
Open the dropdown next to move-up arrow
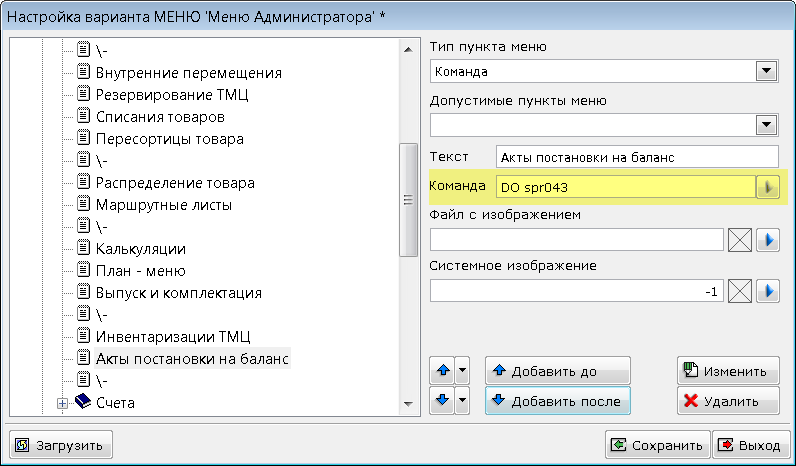462,371
